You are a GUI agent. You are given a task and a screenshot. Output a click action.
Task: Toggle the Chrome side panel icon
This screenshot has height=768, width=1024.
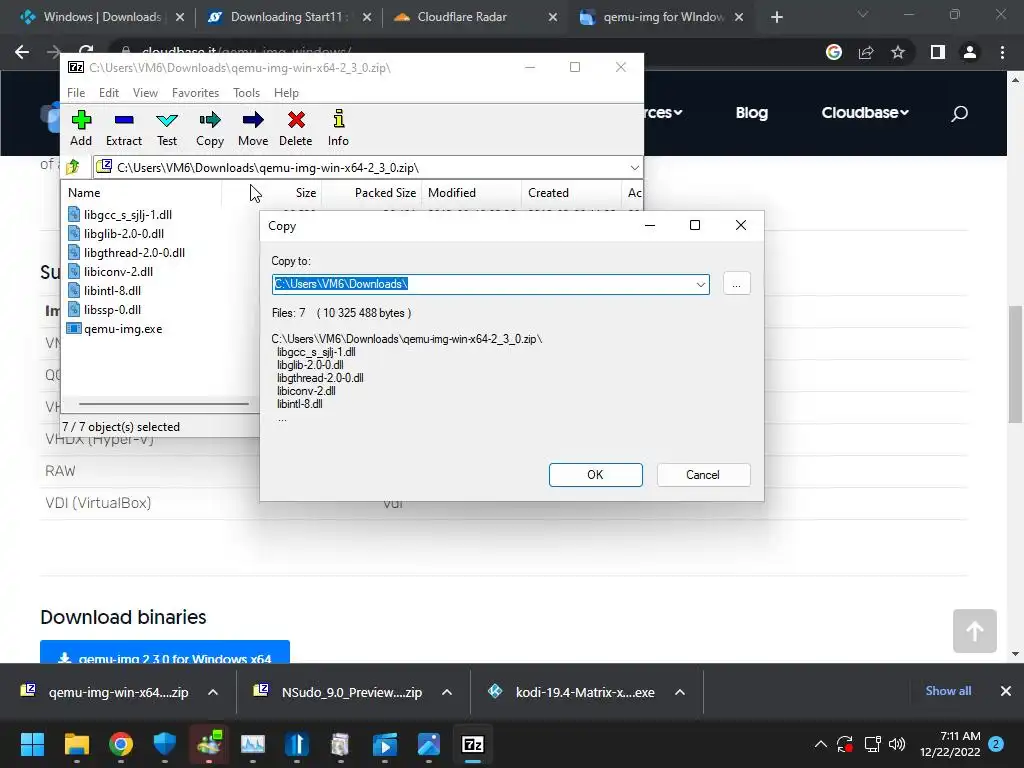(938, 52)
